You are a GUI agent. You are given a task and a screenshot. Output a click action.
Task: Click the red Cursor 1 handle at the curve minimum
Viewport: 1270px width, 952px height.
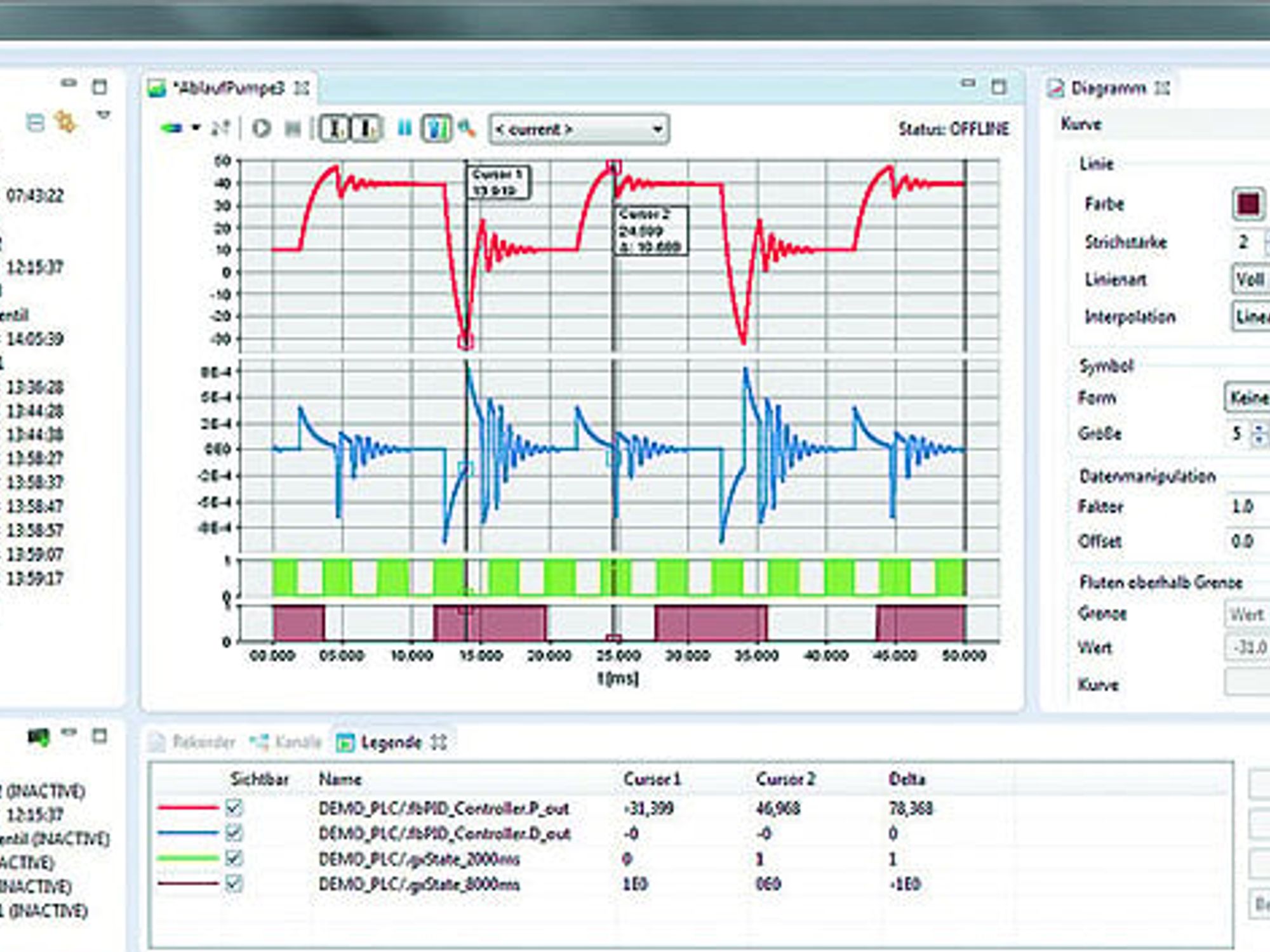point(465,341)
